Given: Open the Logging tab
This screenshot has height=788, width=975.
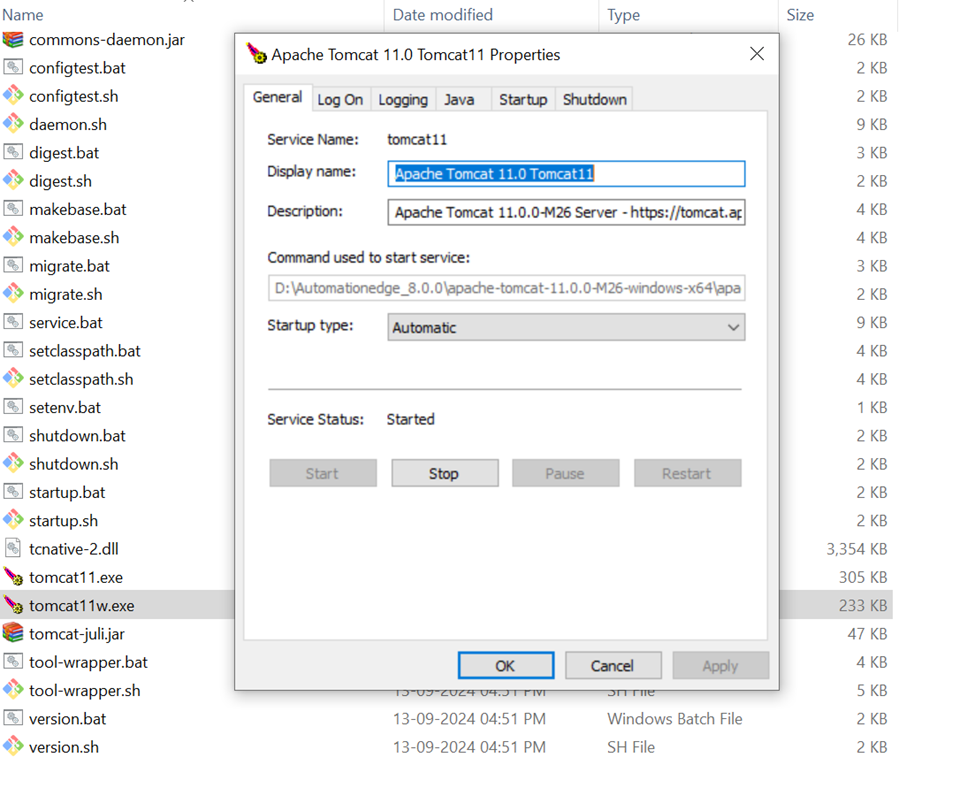Looking at the screenshot, I should coord(402,98).
